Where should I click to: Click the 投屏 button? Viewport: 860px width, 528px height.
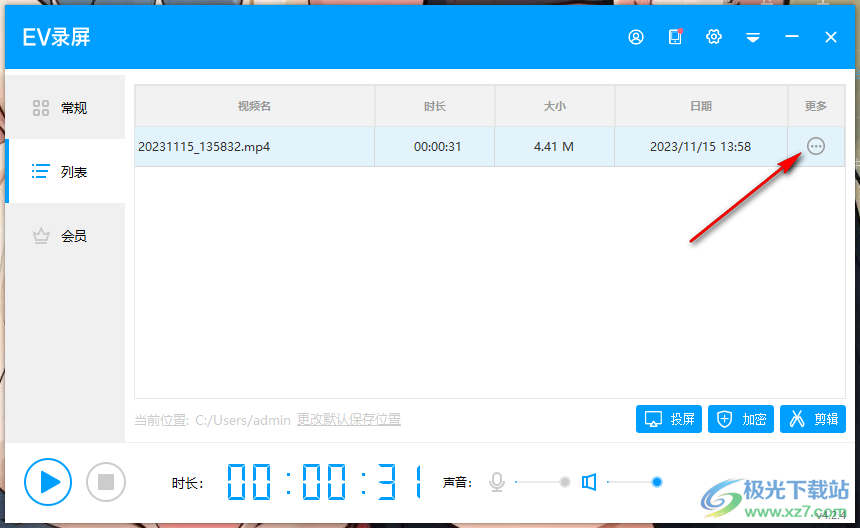(x=669, y=419)
